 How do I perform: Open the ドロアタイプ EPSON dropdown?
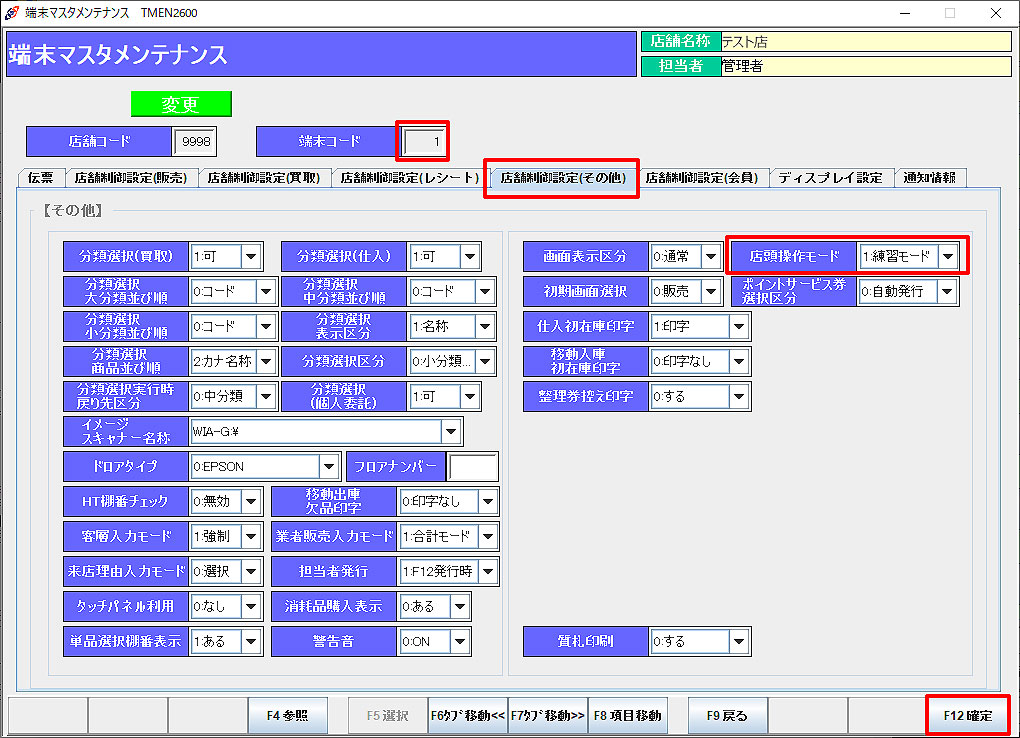coord(329,467)
